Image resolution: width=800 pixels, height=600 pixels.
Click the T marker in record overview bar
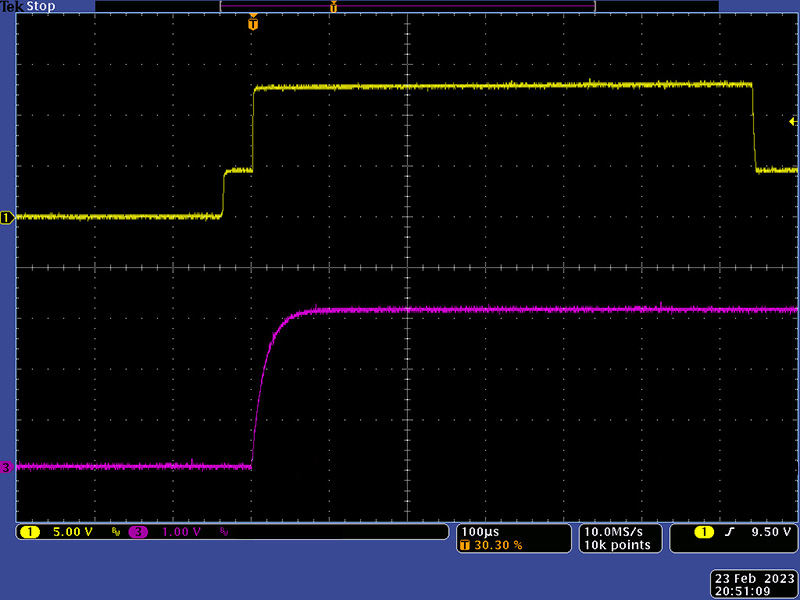333,7
